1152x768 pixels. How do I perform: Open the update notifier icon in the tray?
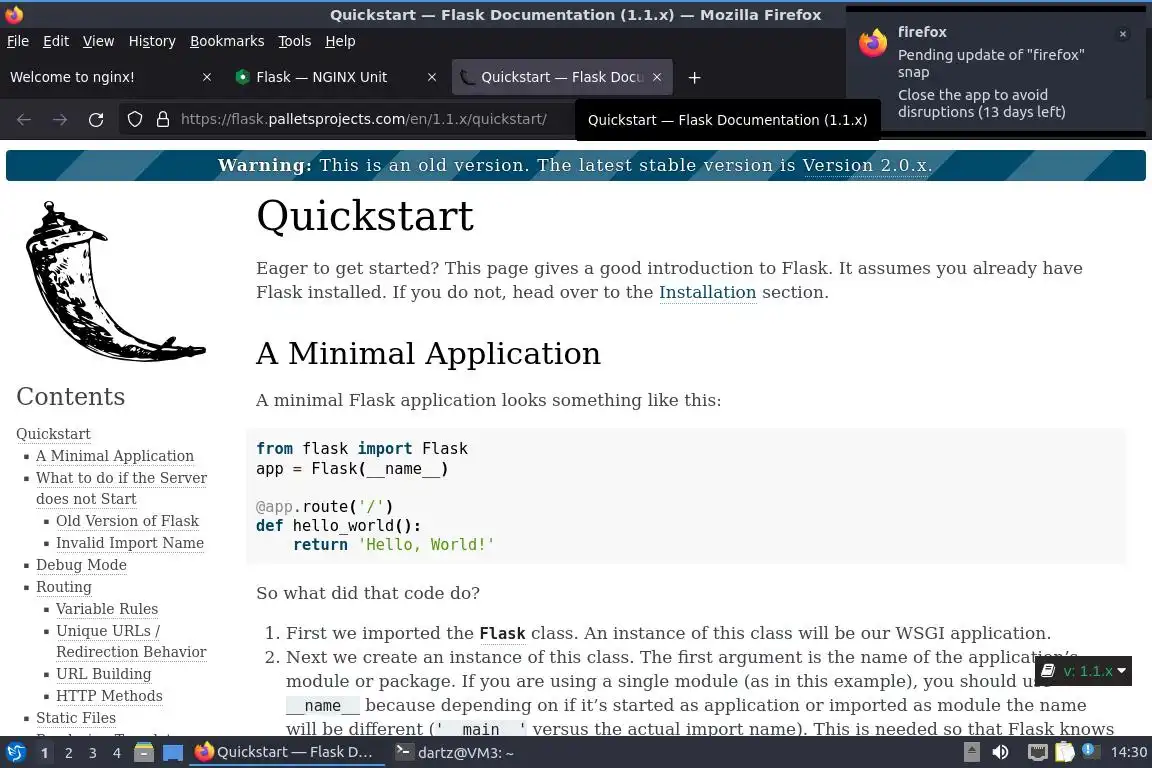[1090, 751]
